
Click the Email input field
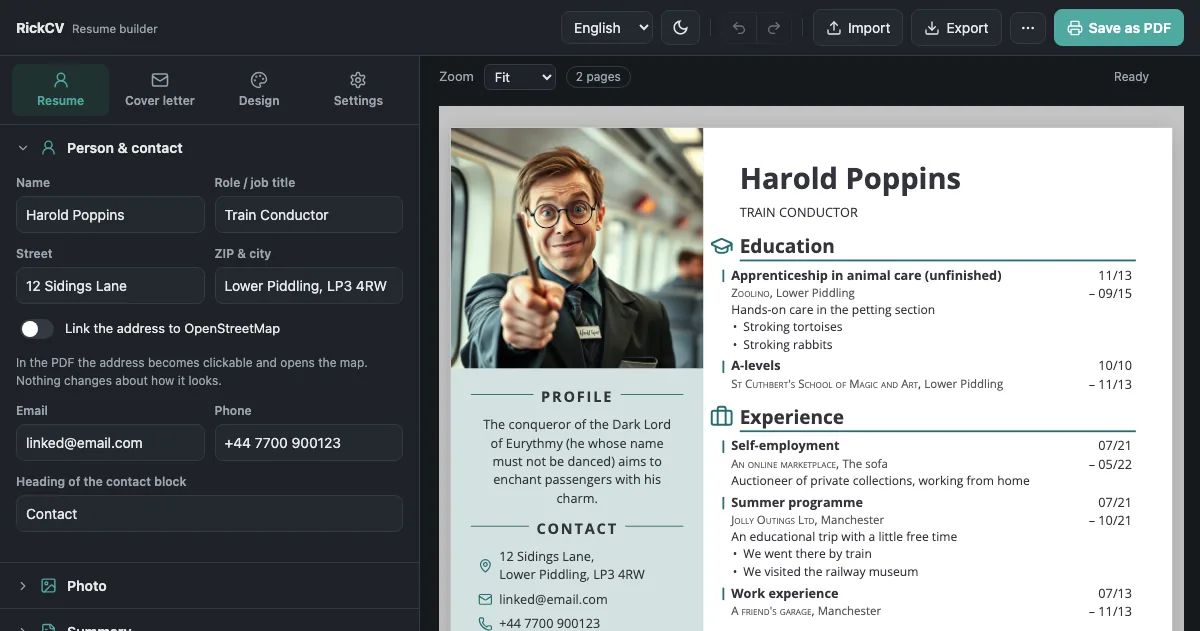click(x=110, y=443)
